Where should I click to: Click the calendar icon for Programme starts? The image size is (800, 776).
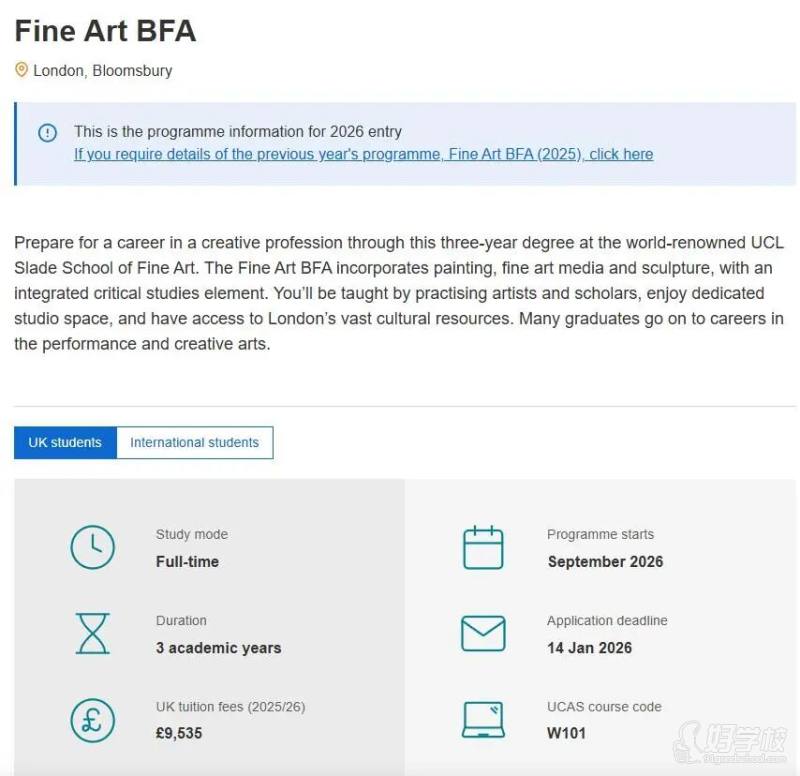click(483, 547)
